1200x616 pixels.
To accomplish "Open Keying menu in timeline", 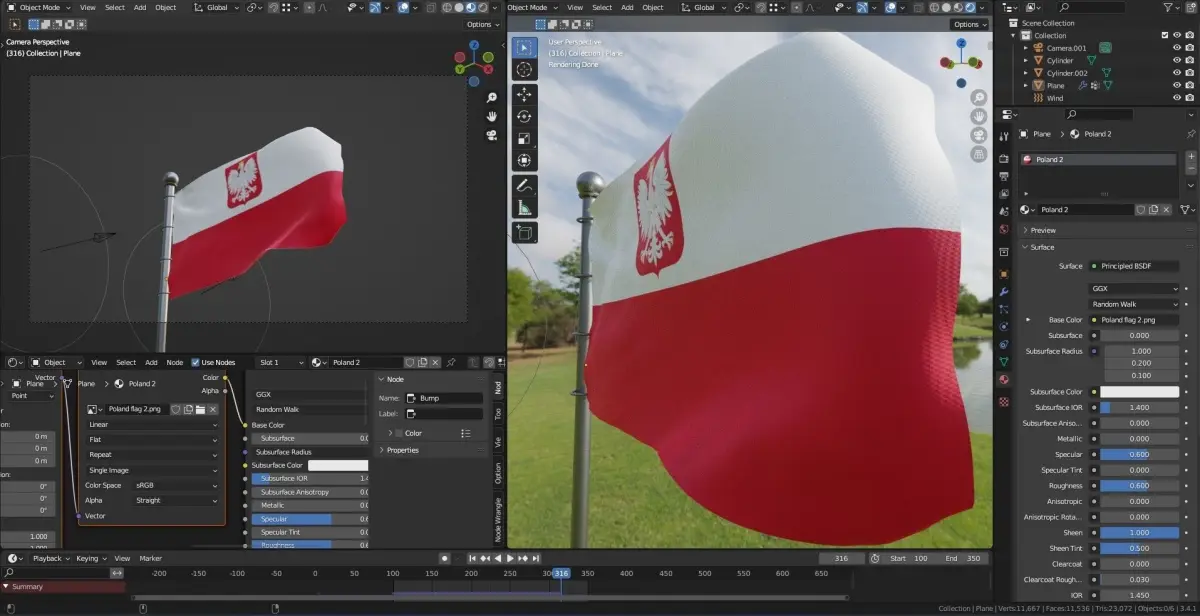I will coord(90,558).
